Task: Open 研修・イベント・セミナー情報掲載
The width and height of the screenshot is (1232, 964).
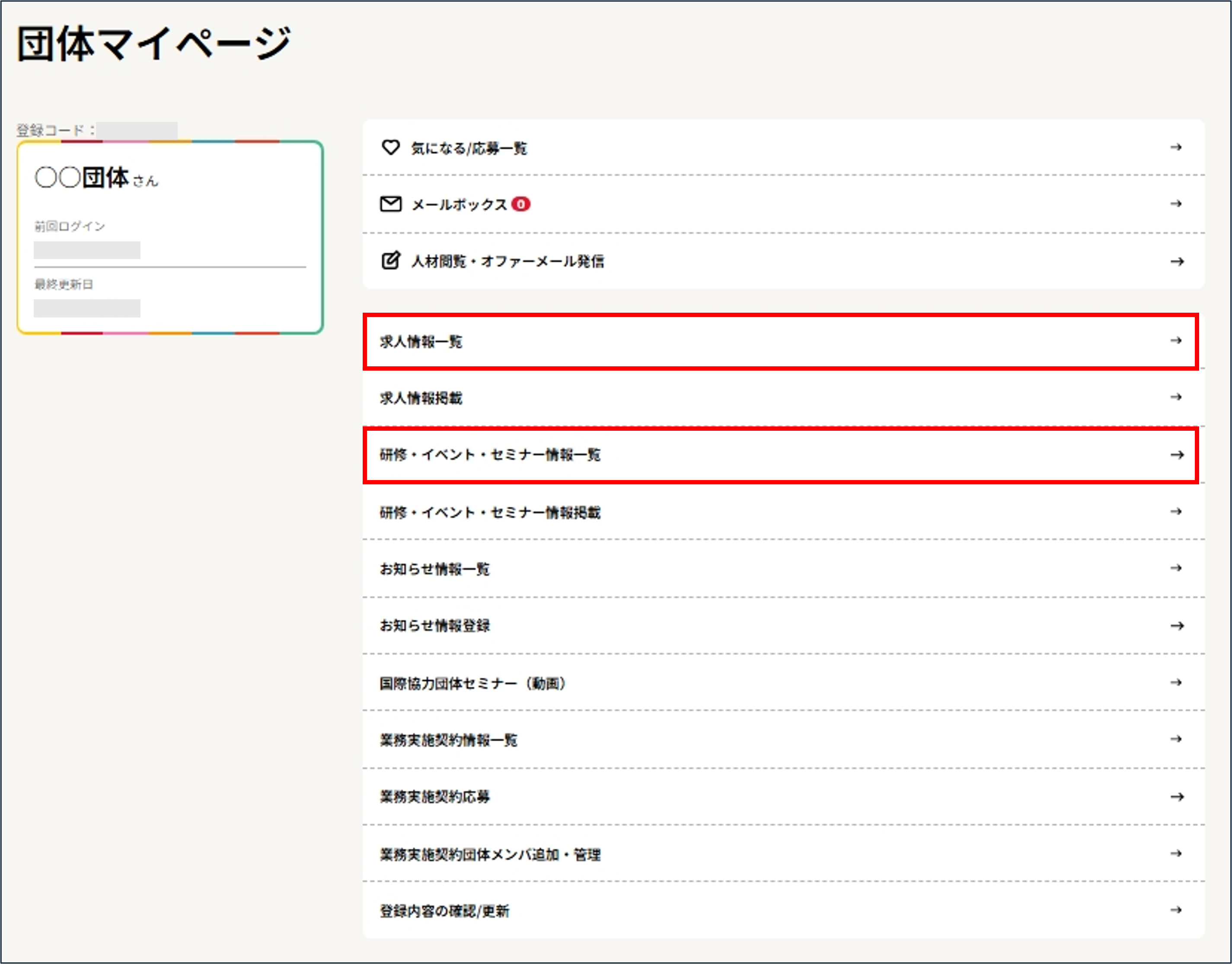Action: pos(490,512)
